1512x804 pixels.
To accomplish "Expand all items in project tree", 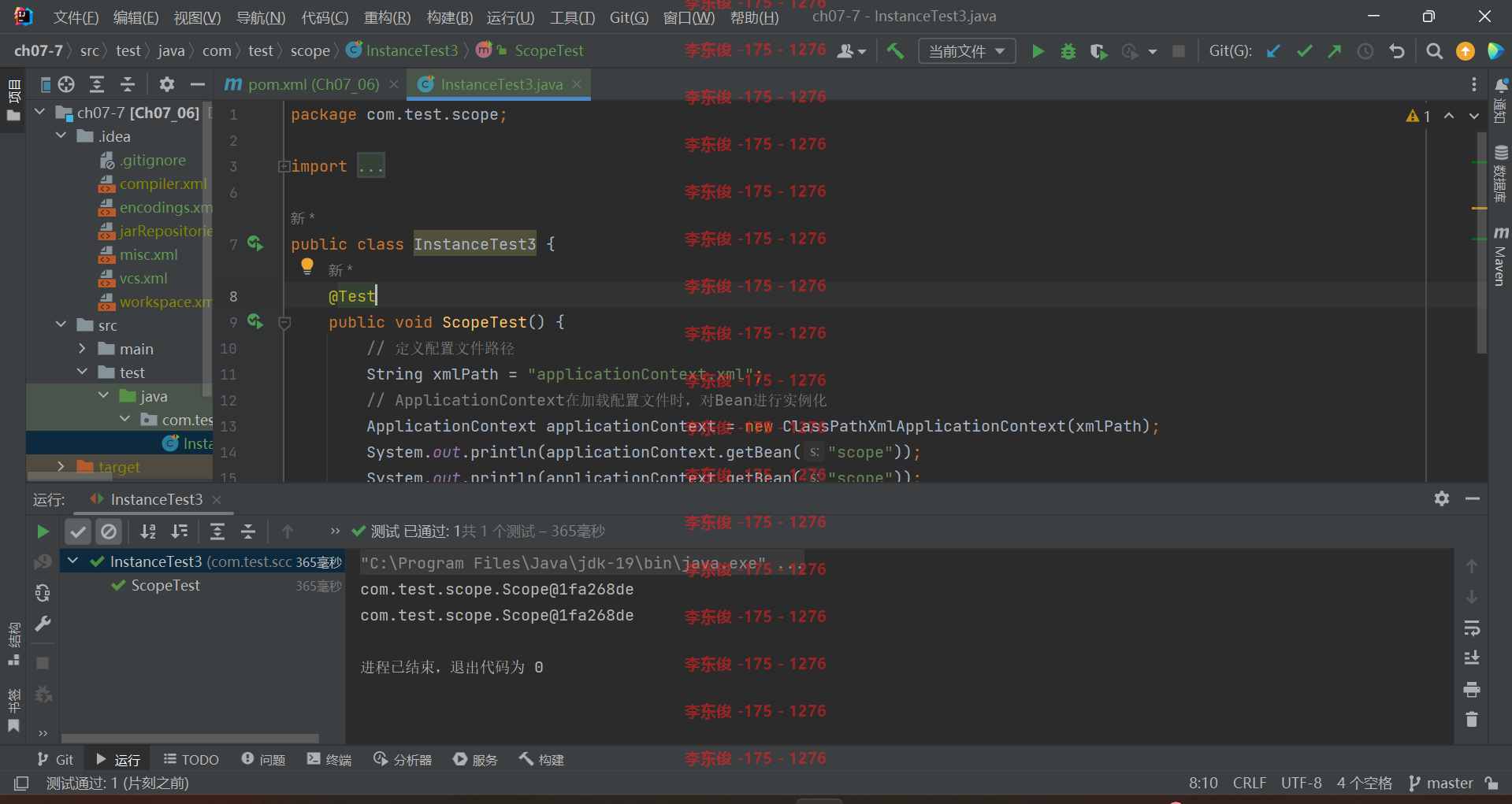I will click(x=97, y=84).
